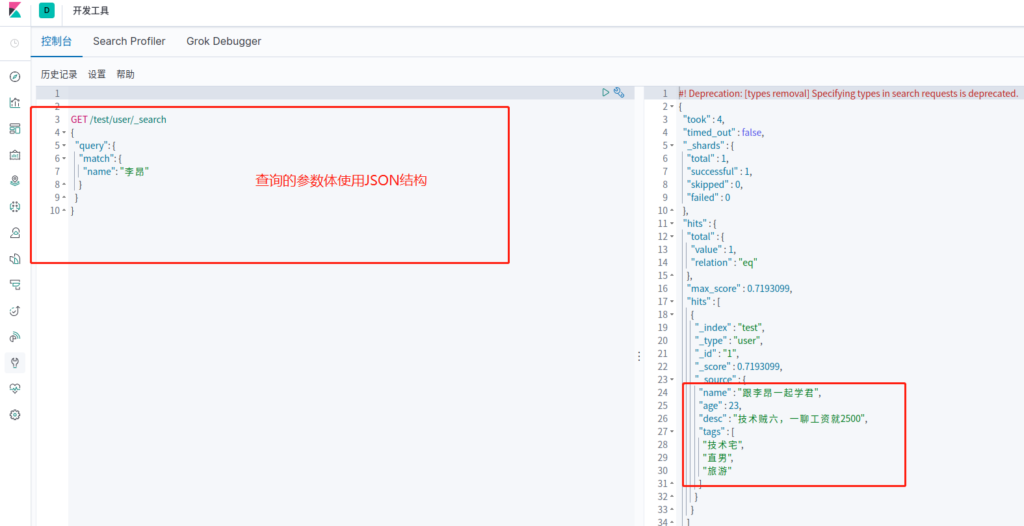Fold the "_shards" object in the response
Viewport: 1024px width, 526px height.
coord(672,145)
